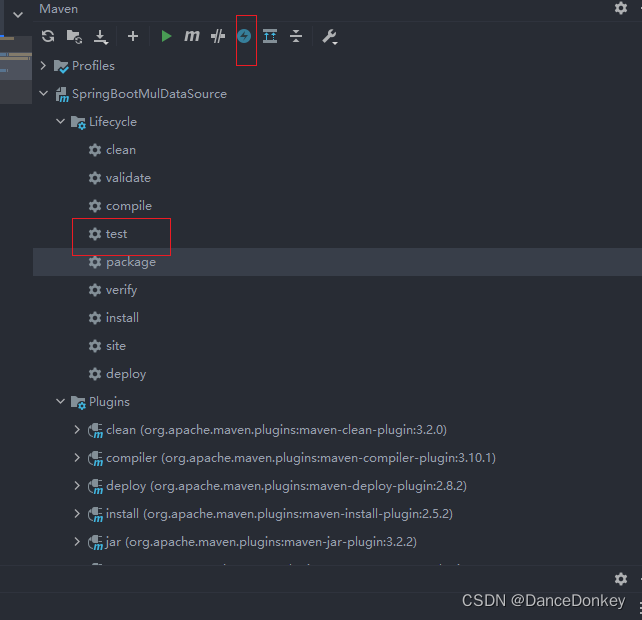Screen dimensions: 642x620
Task: Click collapse chevron left of Maven title
Action: 18,15
